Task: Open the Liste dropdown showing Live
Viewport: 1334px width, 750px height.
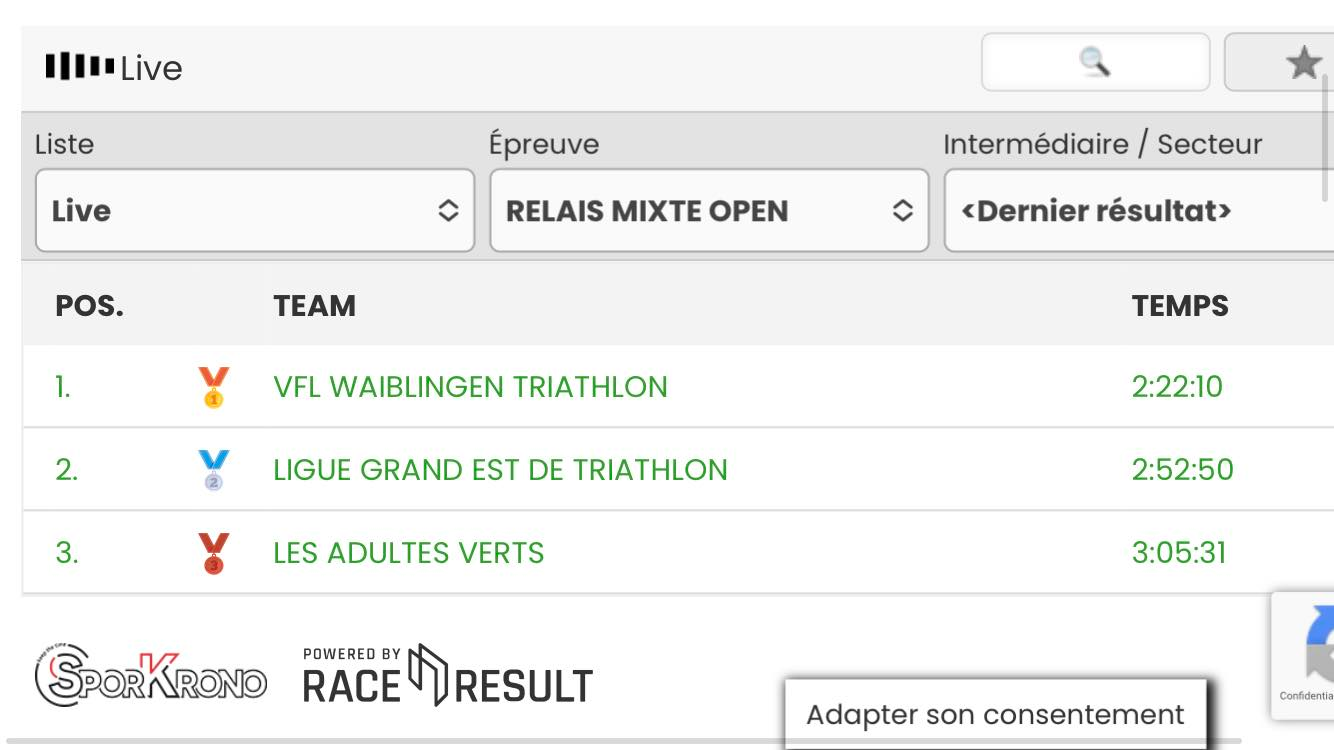Action: tap(254, 211)
